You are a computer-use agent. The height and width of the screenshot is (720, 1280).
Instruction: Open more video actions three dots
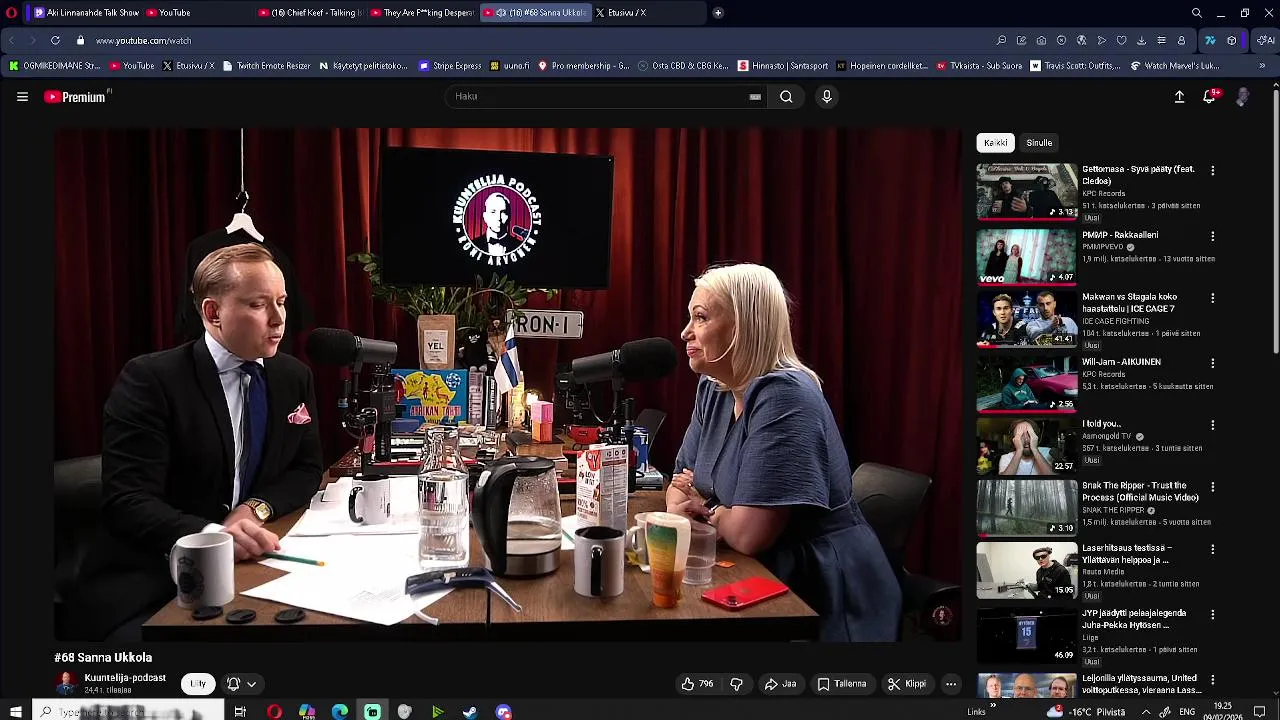point(951,684)
